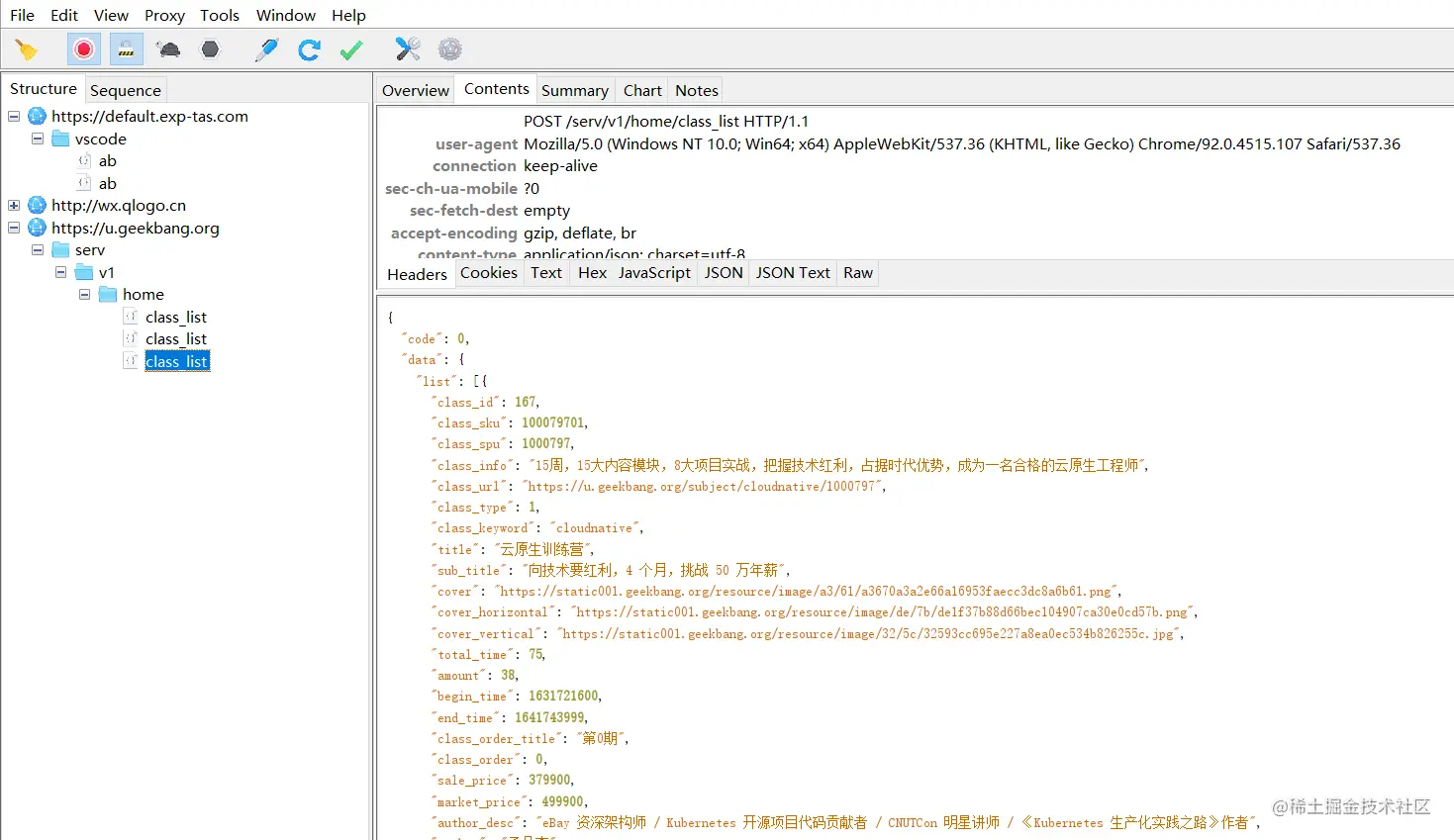Toggle breakpoints with the hexagon icon
Screen dimensions: 1454x840
(x=210, y=49)
